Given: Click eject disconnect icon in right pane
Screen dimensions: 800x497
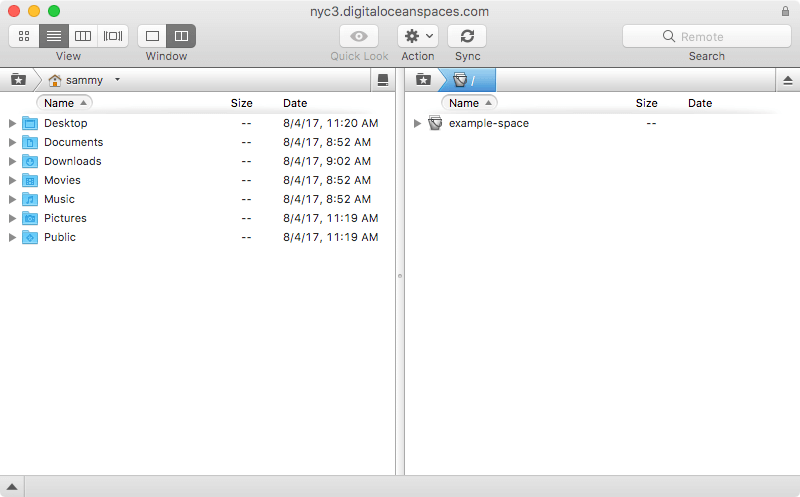Looking at the screenshot, I should [788, 80].
